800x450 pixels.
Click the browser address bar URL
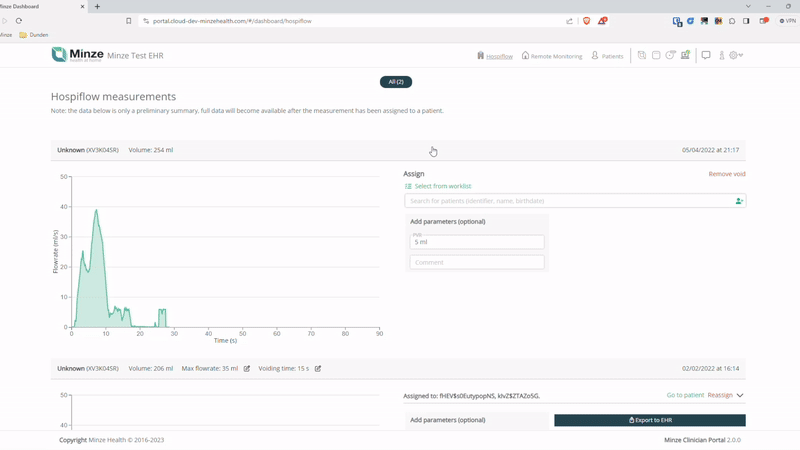tap(232, 21)
